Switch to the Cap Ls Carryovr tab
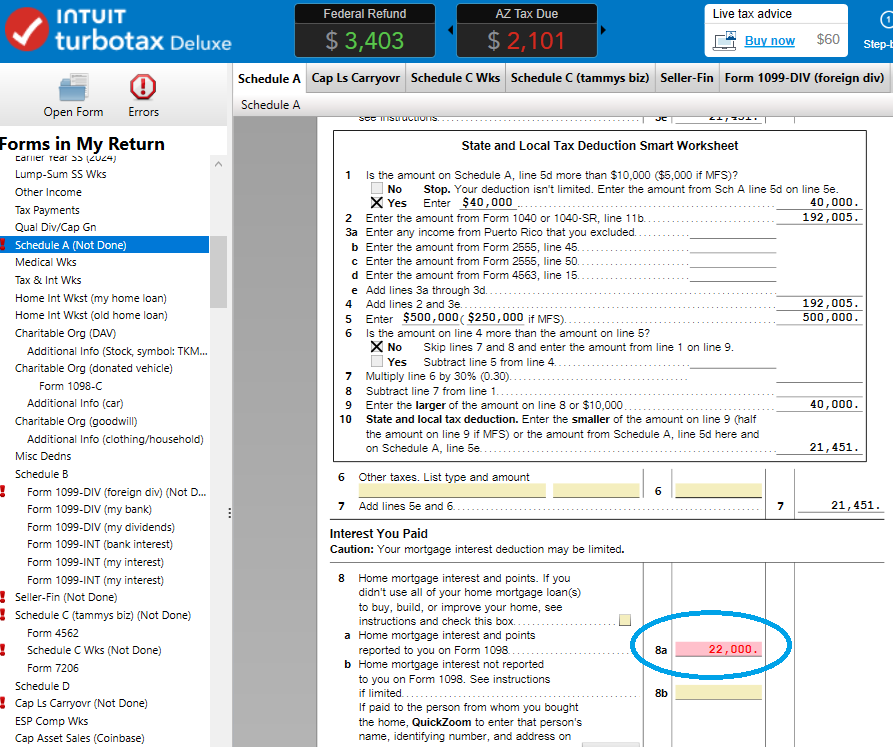 pos(354,78)
